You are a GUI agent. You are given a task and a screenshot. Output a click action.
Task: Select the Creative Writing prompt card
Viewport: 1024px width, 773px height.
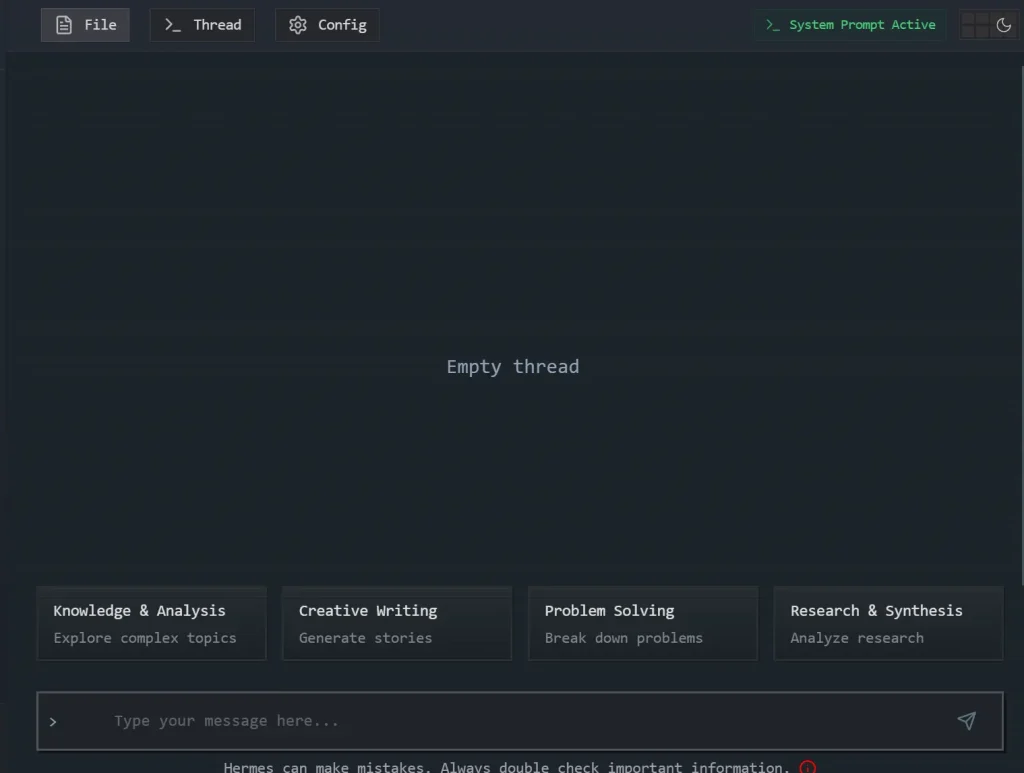(x=396, y=623)
